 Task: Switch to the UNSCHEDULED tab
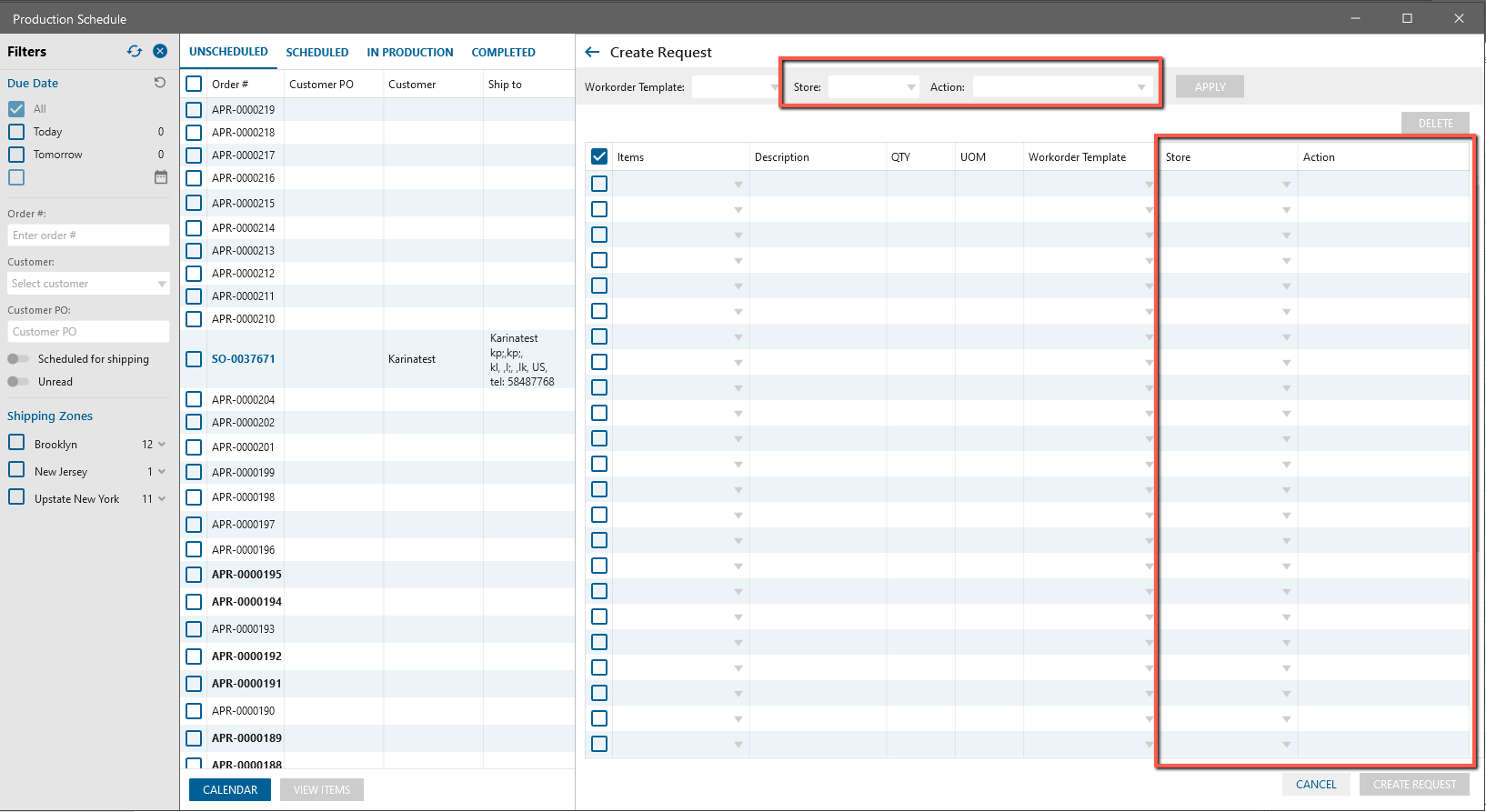point(228,52)
